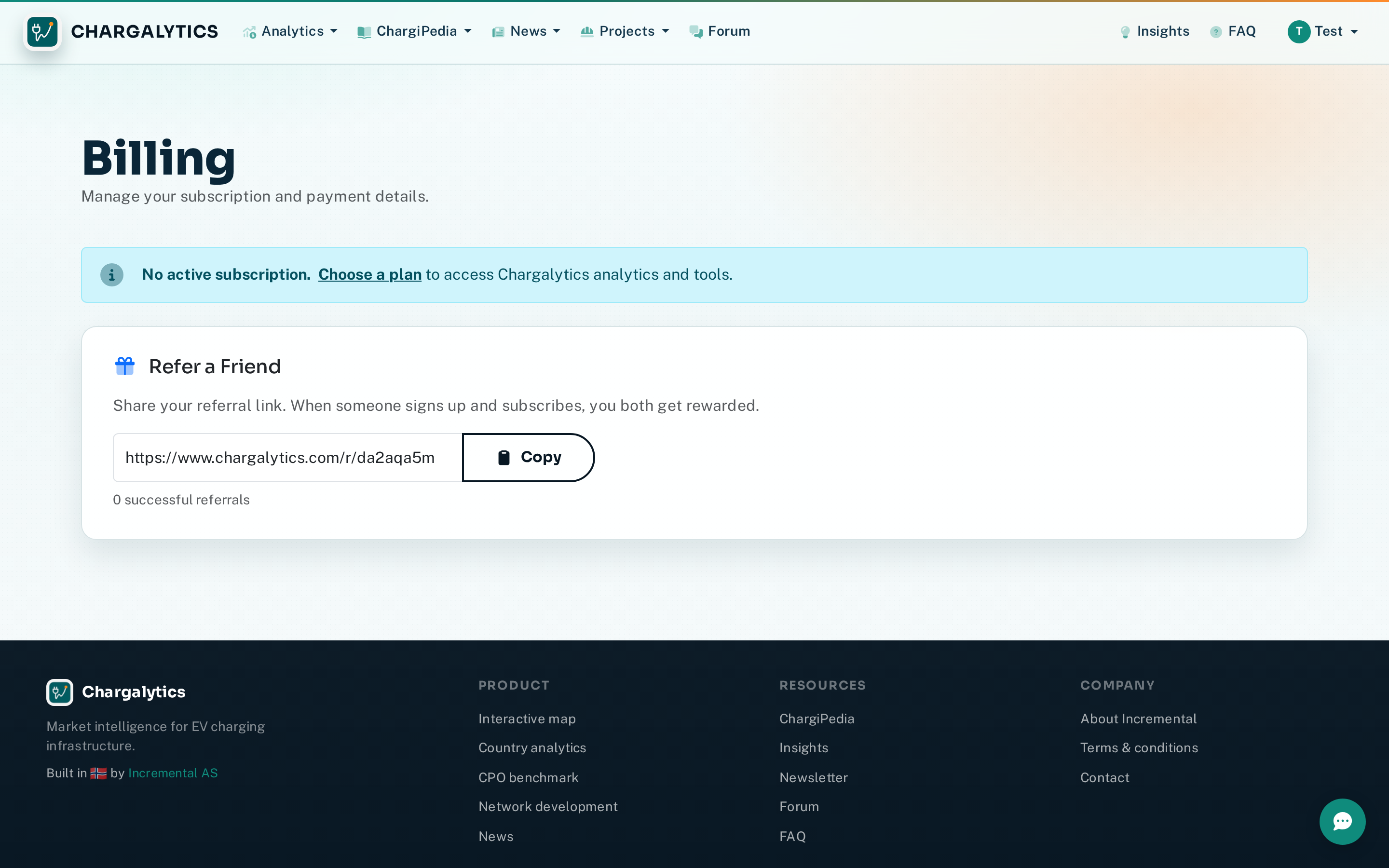Click the Insights lightbulb icon
Image resolution: width=1389 pixels, height=868 pixels.
click(x=1125, y=32)
